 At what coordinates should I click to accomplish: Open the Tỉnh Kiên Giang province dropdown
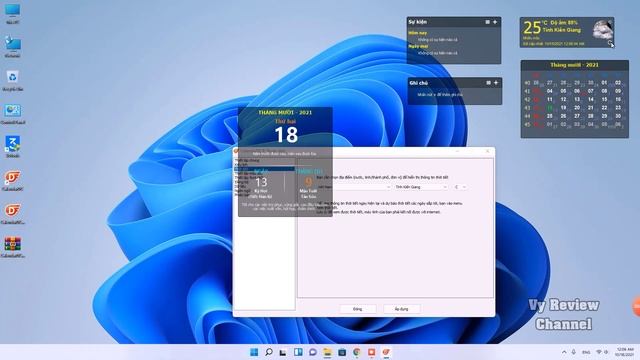point(421,187)
